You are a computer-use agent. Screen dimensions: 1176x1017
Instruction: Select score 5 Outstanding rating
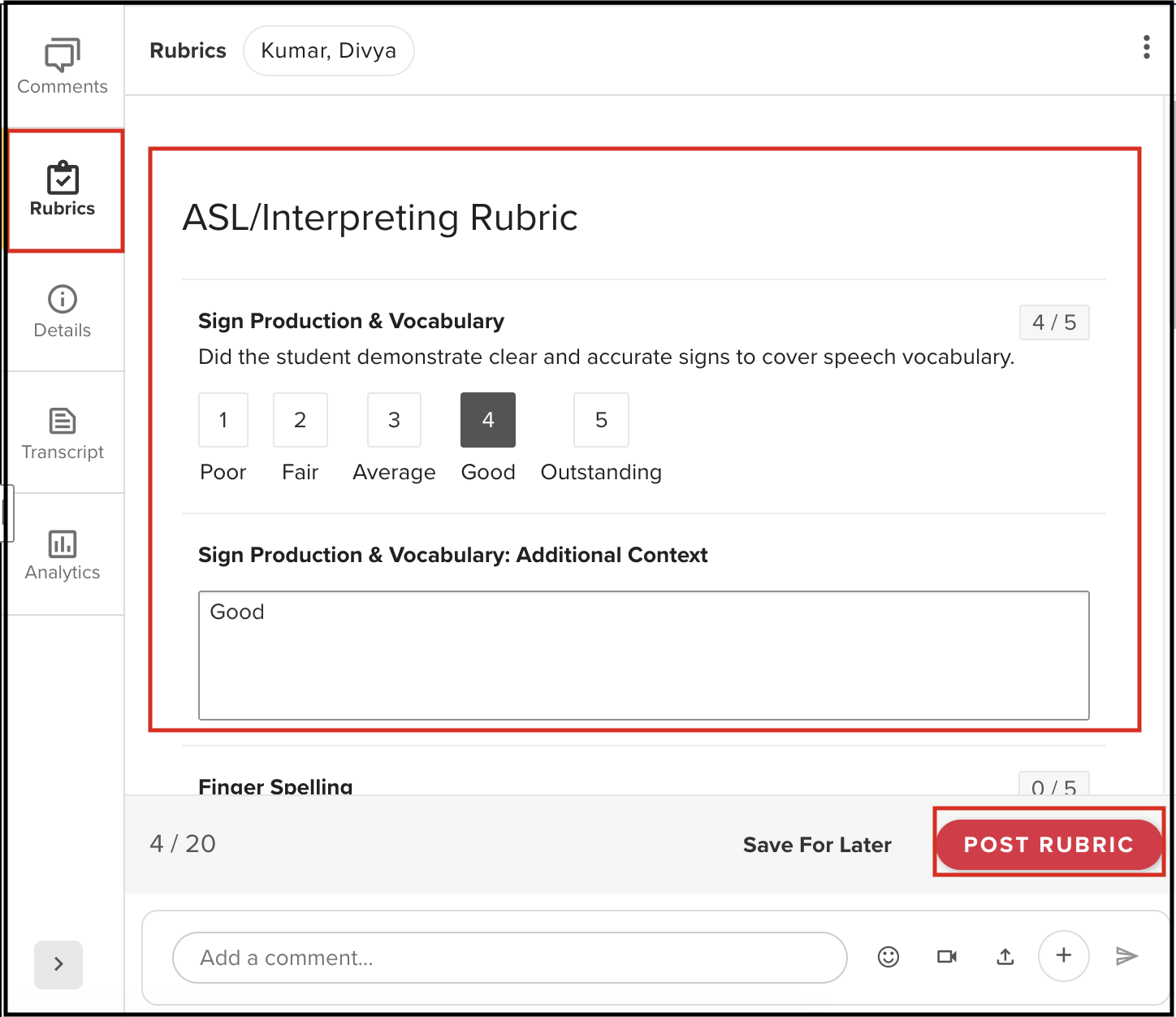pos(601,420)
